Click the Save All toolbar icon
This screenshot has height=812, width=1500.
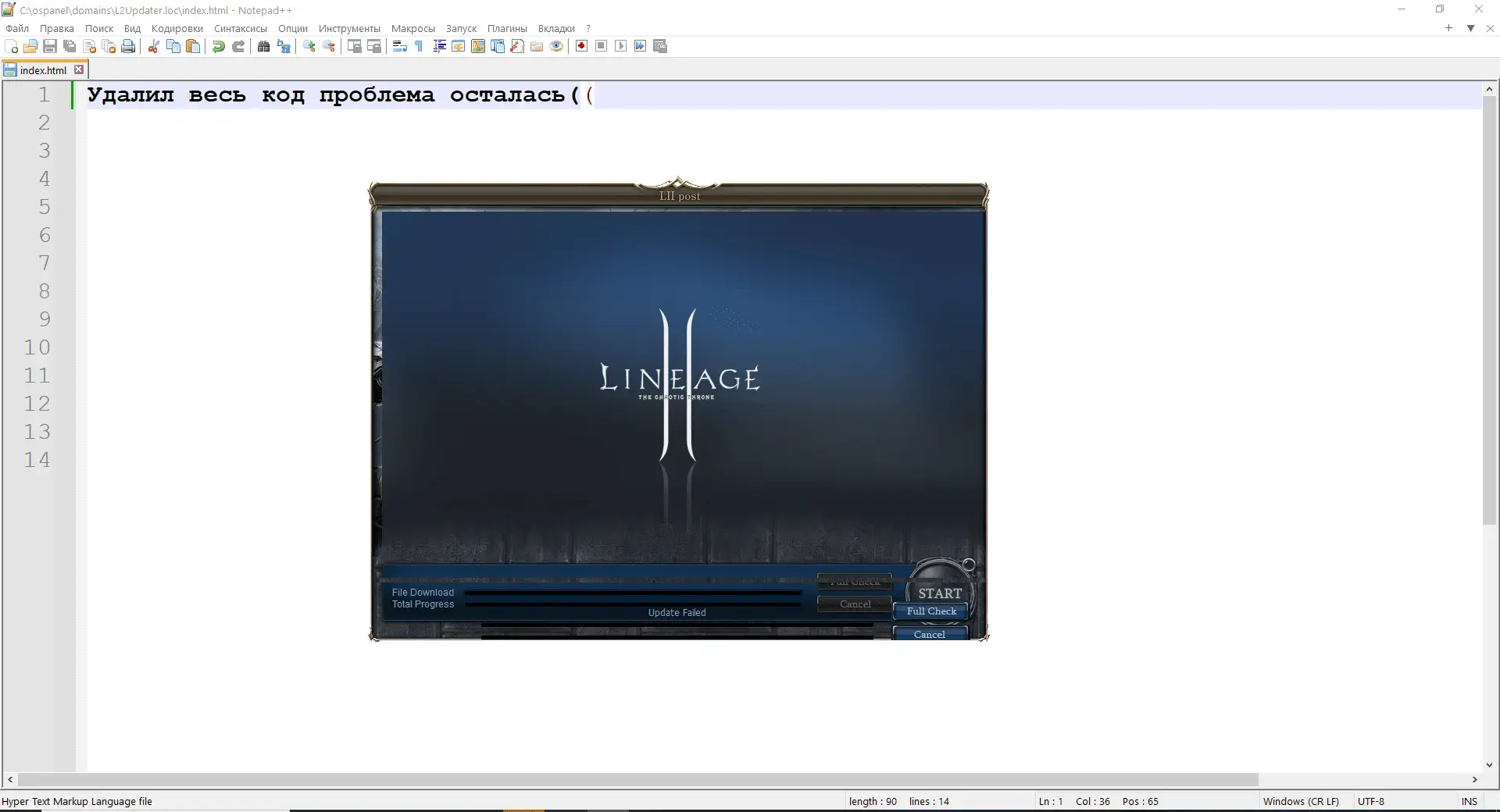pos(70,46)
